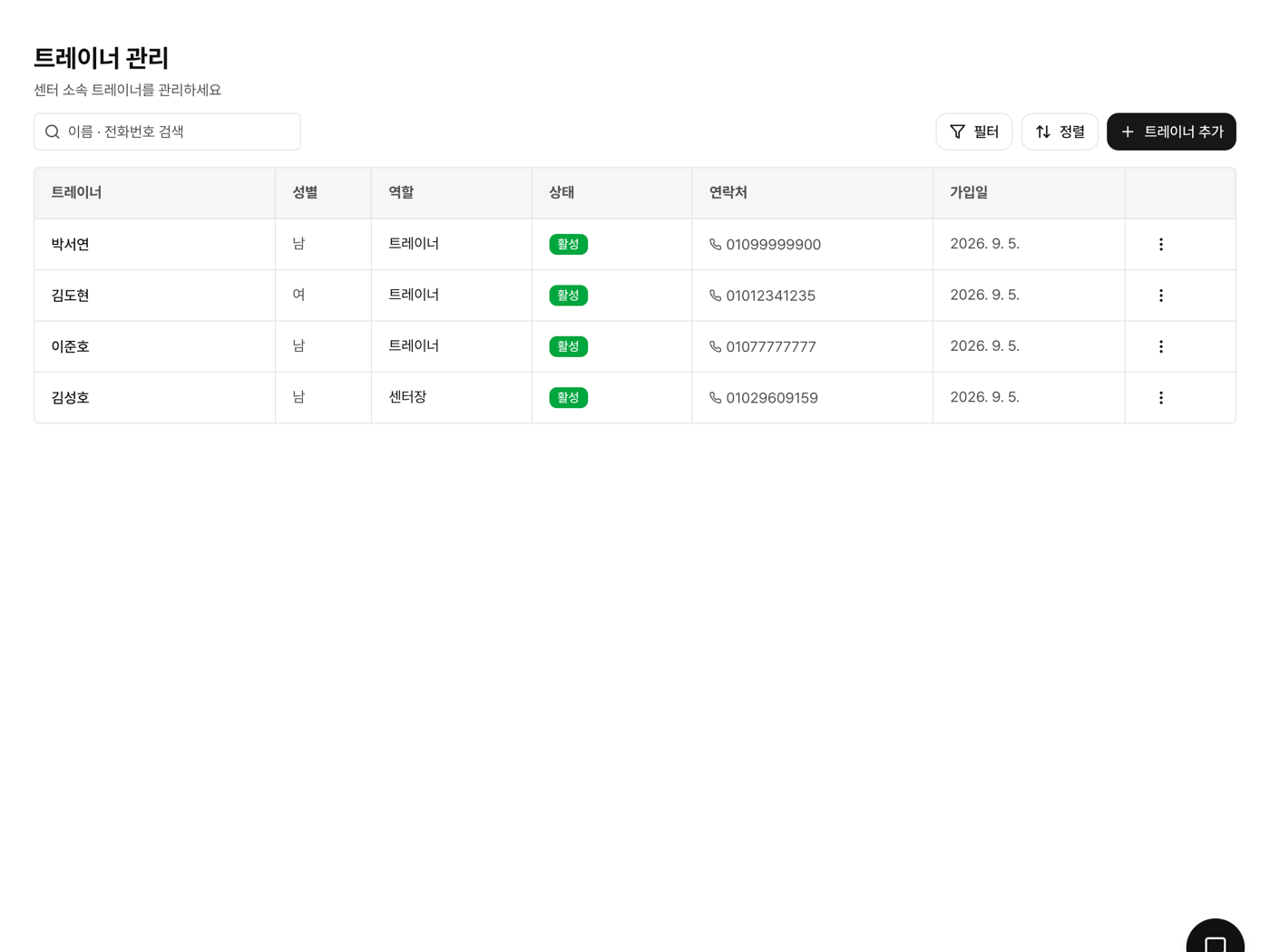Open the more options menu for 김성호
1270x952 pixels.
pos(1160,398)
